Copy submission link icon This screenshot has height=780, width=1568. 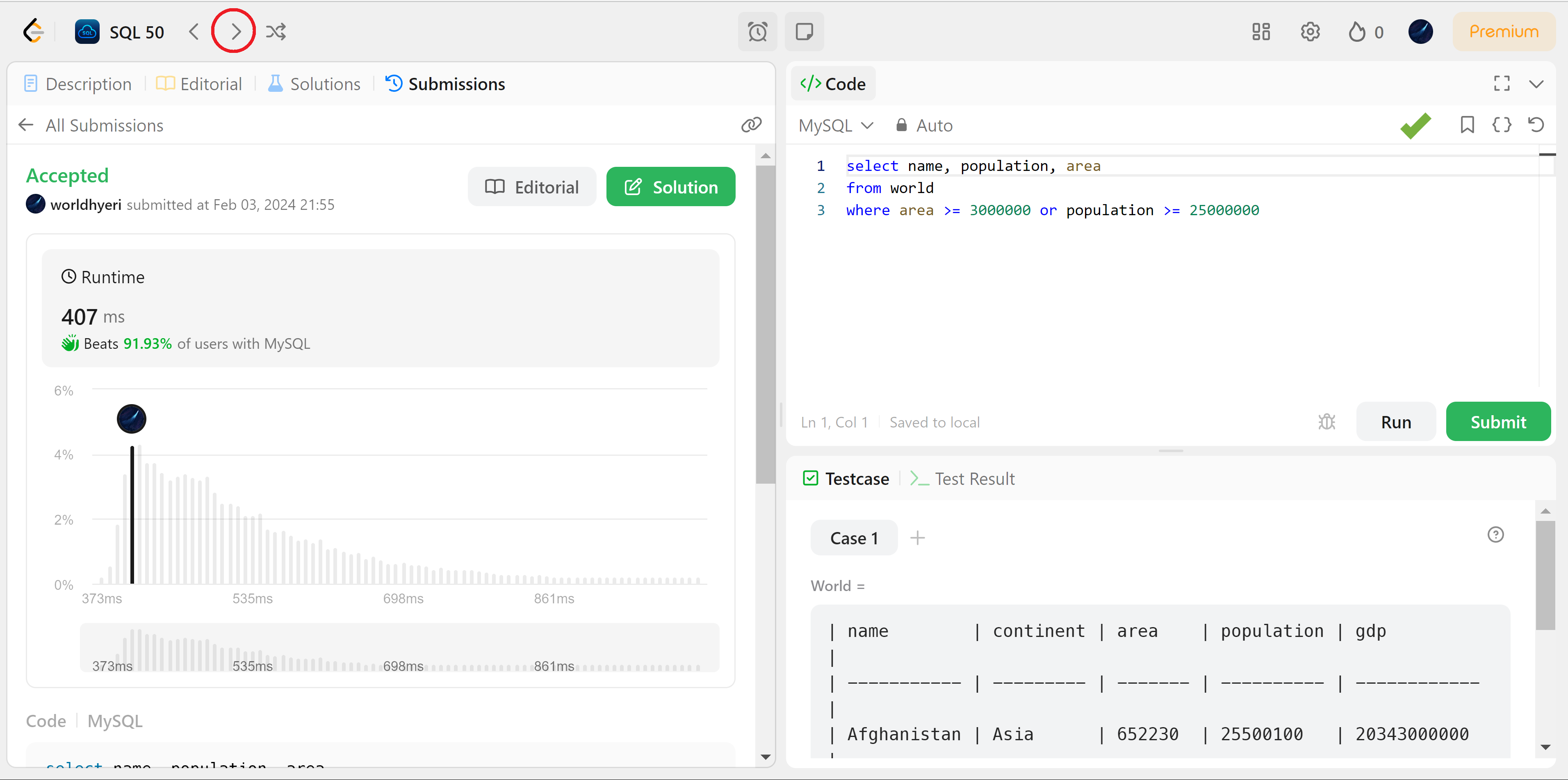pos(751,125)
